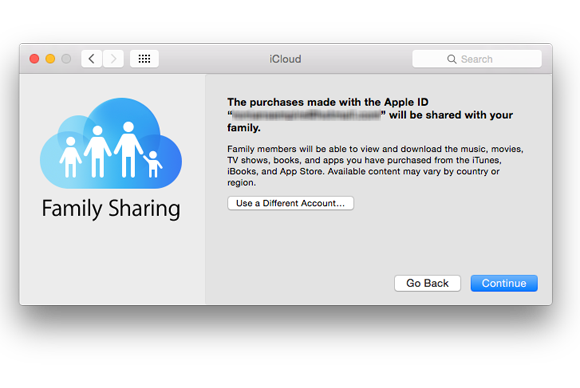This screenshot has width=580, height=388.
Task: Focus the Search field
Action: [477, 59]
